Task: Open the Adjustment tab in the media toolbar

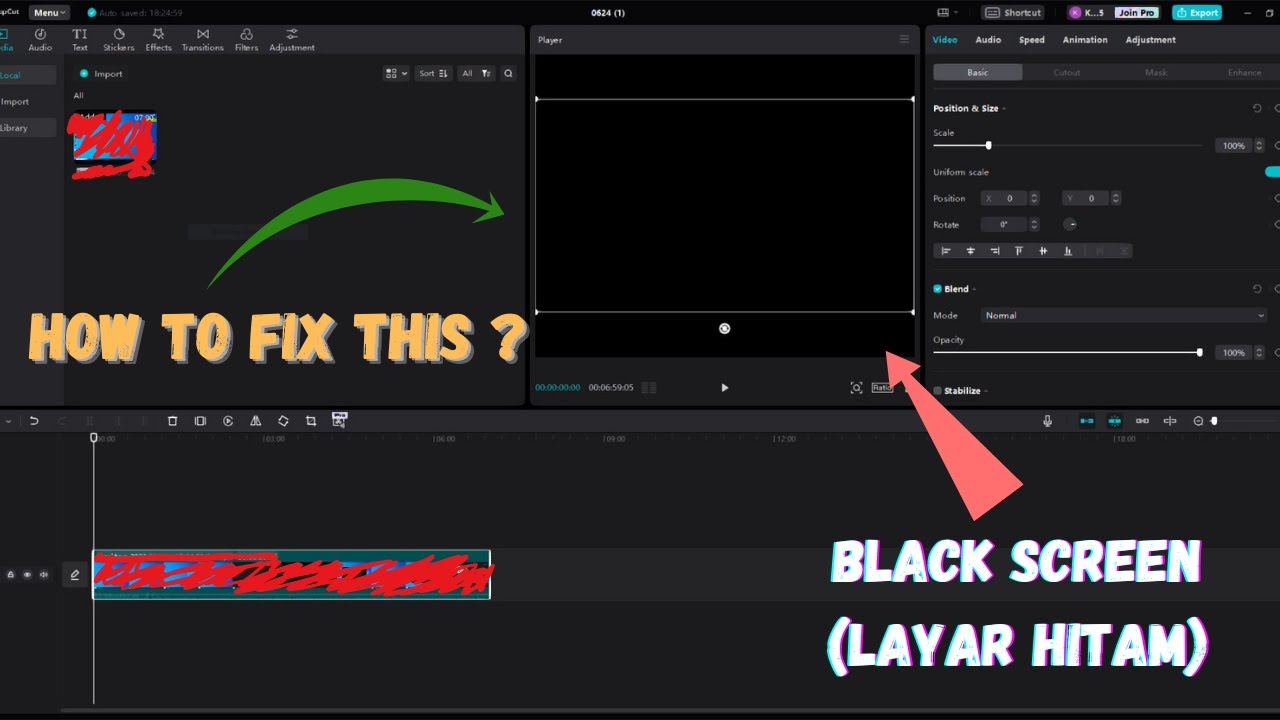Action: [x=292, y=40]
